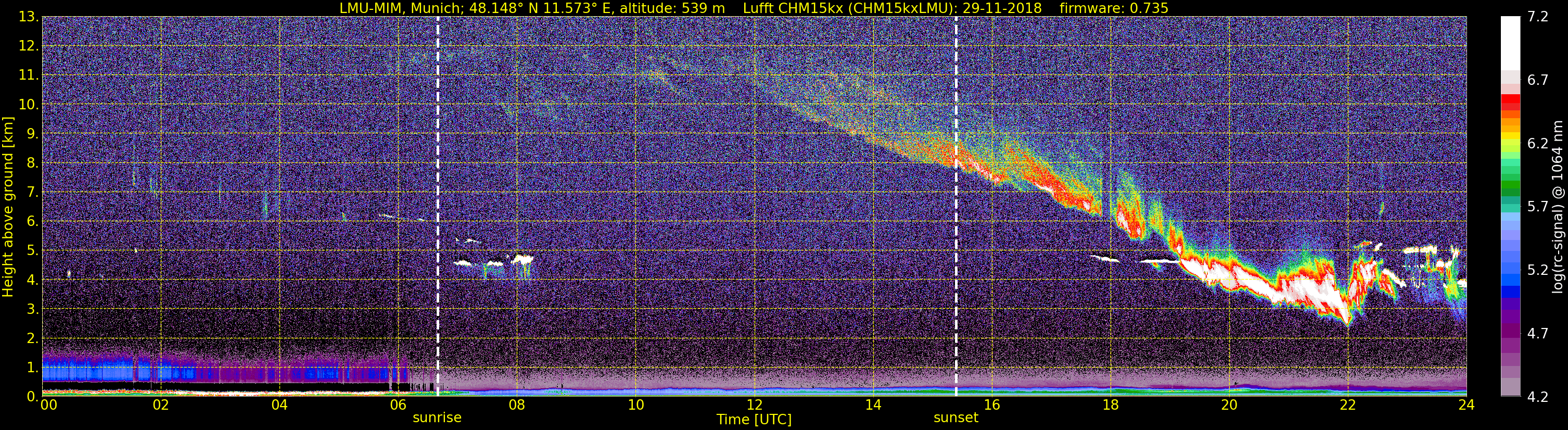Image resolution: width=1568 pixels, height=430 pixels.
Task: Click the 10 tick on the time axis
Action: pyautogui.click(x=635, y=405)
